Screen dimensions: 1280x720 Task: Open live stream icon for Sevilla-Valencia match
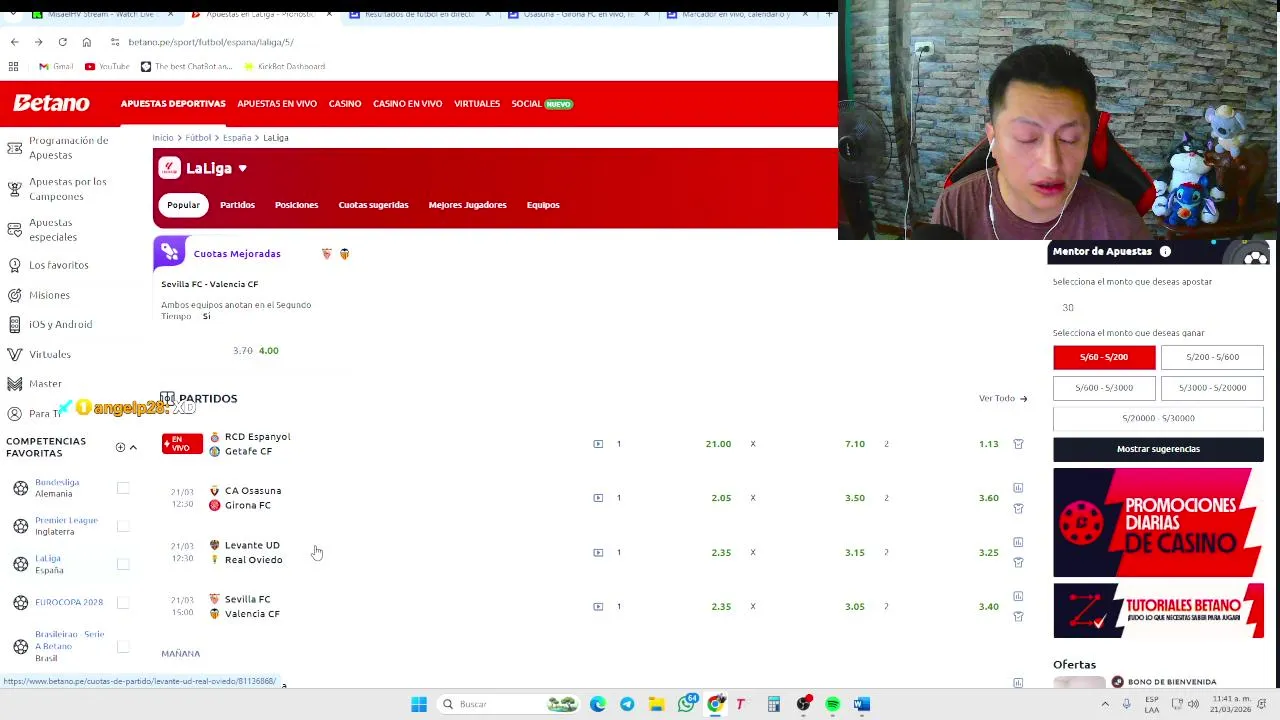tap(598, 606)
